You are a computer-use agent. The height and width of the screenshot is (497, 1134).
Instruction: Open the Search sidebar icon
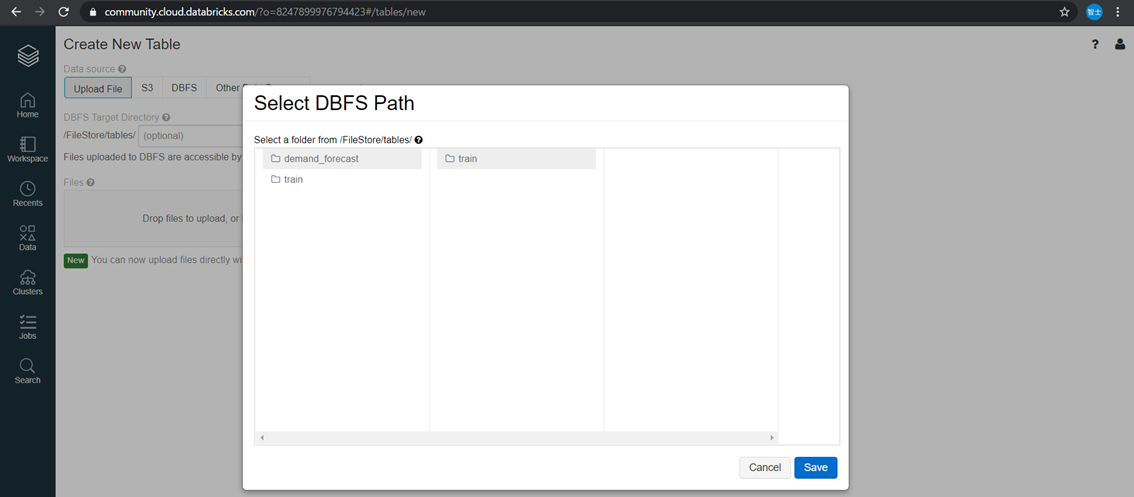point(27,371)
